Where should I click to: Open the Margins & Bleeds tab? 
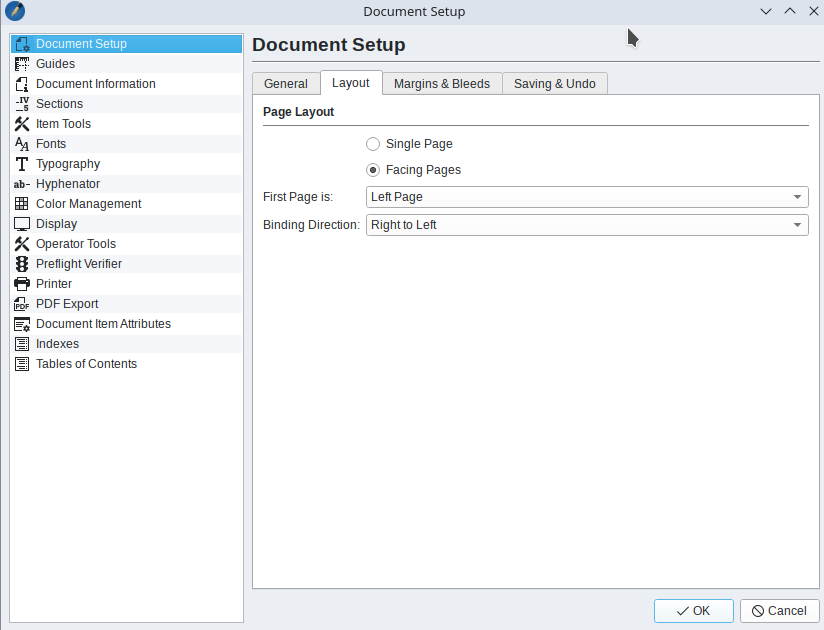click(x=441, y=84)
